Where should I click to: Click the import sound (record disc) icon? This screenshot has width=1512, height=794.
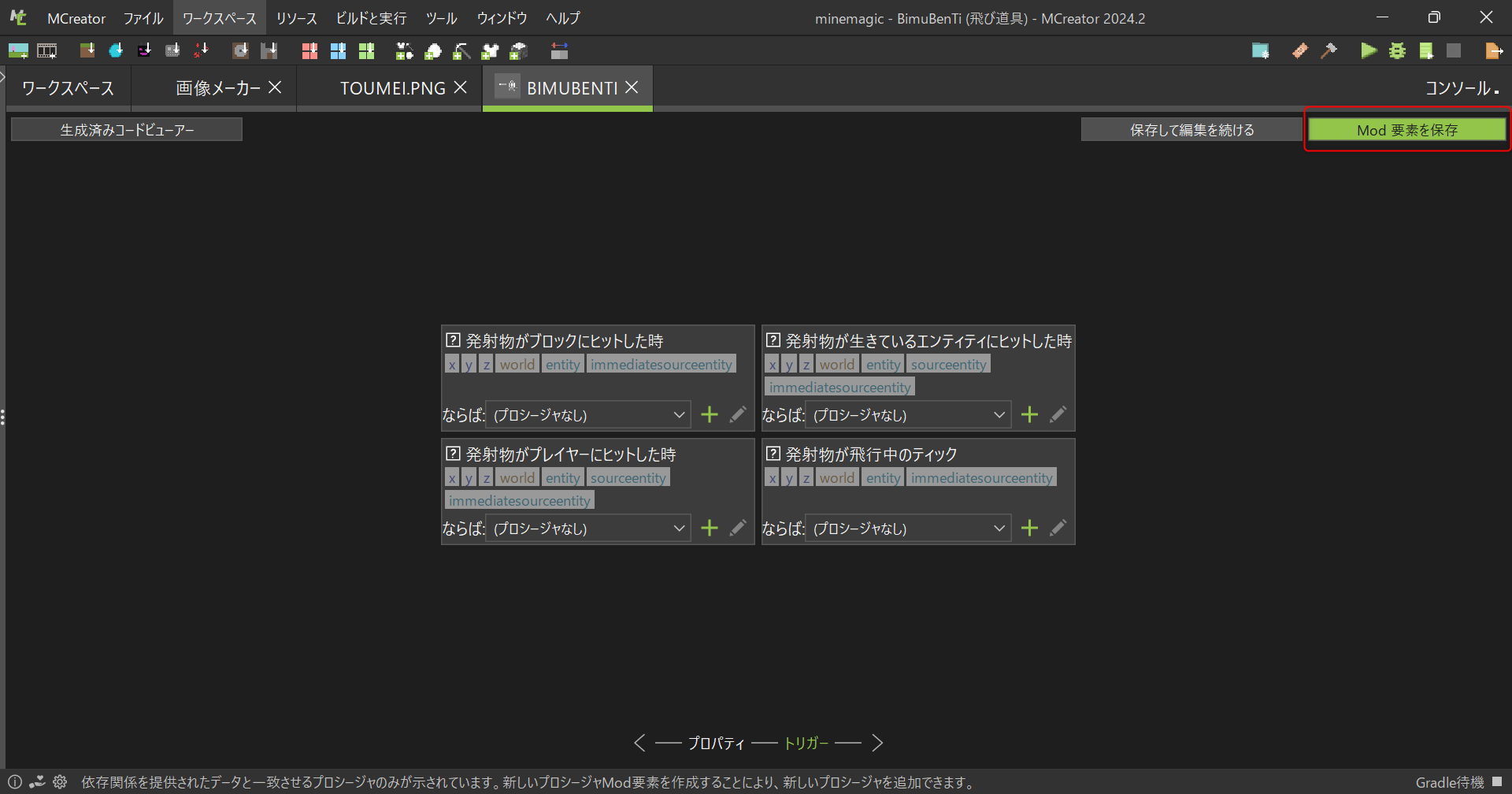pyautogui.click(x=240, y=51)
